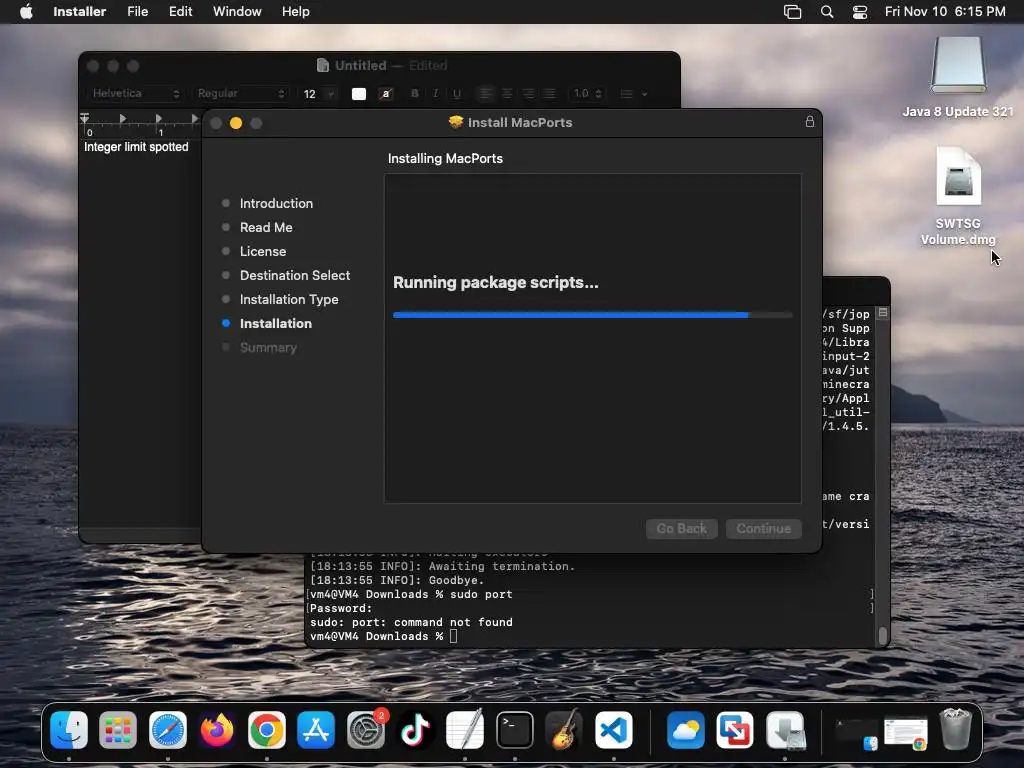Toggle bold in the TextEdit toolbar
Image resolution: width=1024 pixels, height=768 pixels.
tap(415, 93)
